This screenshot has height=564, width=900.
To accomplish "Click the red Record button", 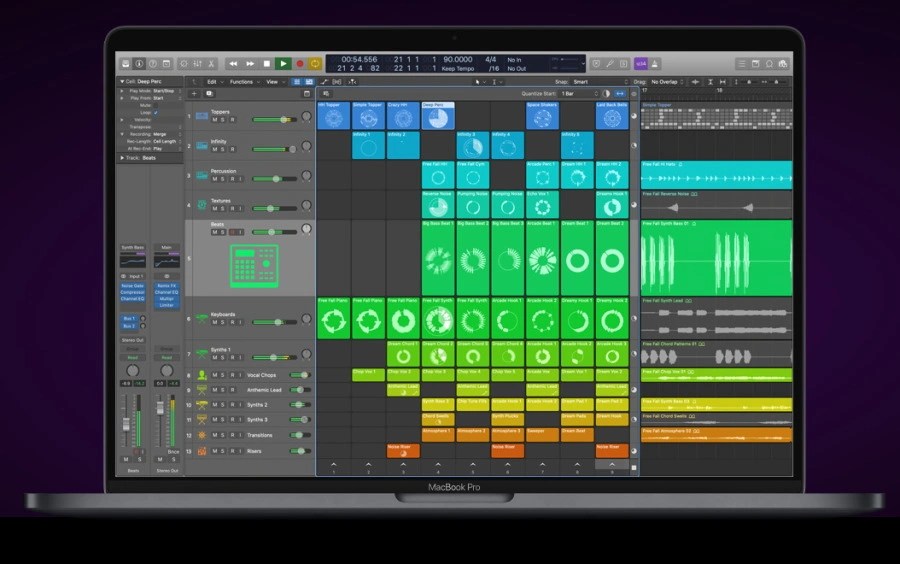I will [299, 64].
